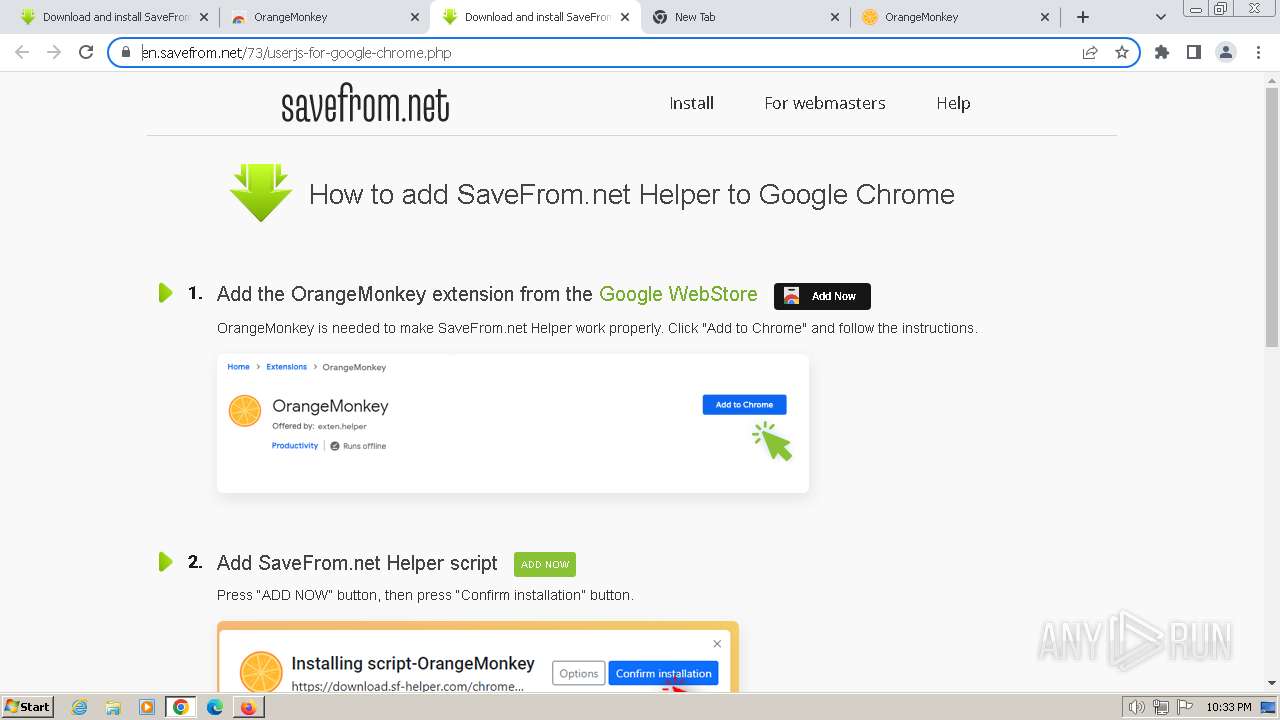Image resolution: width=1280 pixels, height=720 pixels.
Task: Open For webmasters page
Action: coord(825,103)
